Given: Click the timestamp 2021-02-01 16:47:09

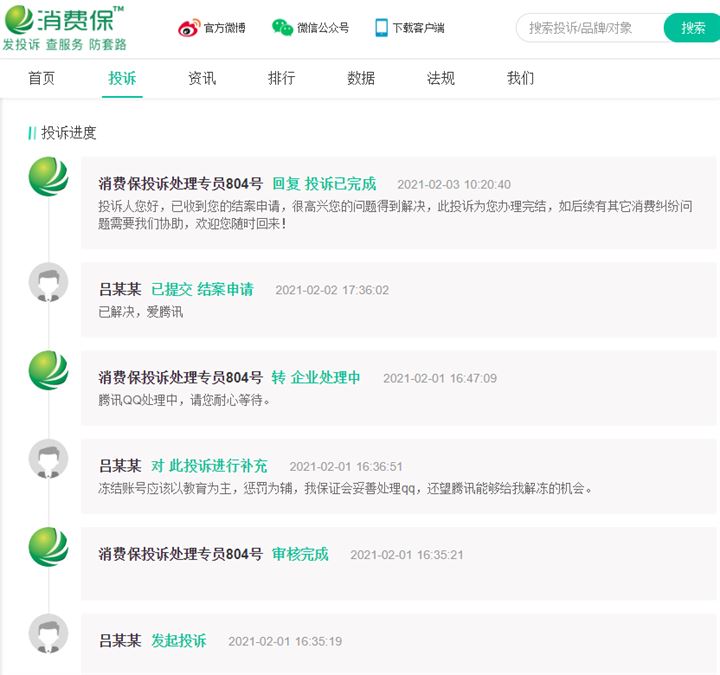Looking at the screenshot, I should tap(440, 378).
